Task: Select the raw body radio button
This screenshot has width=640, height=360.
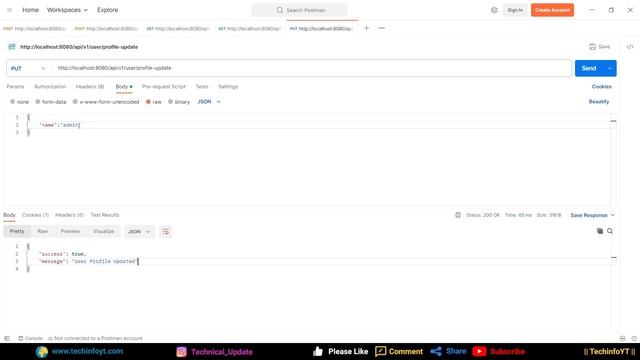Action: pos(148,102)
